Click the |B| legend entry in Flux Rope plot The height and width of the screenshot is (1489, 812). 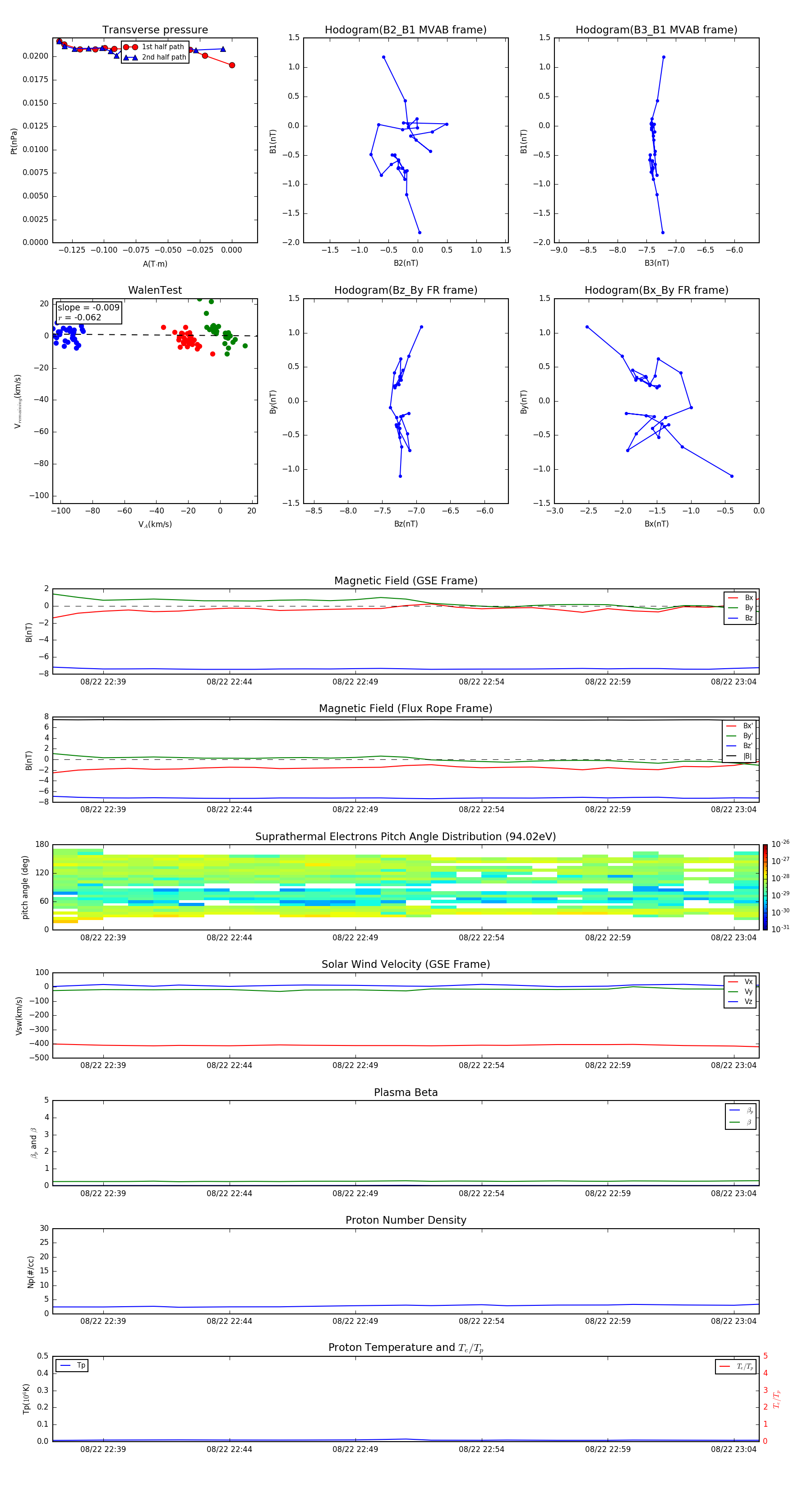[740, 756]
